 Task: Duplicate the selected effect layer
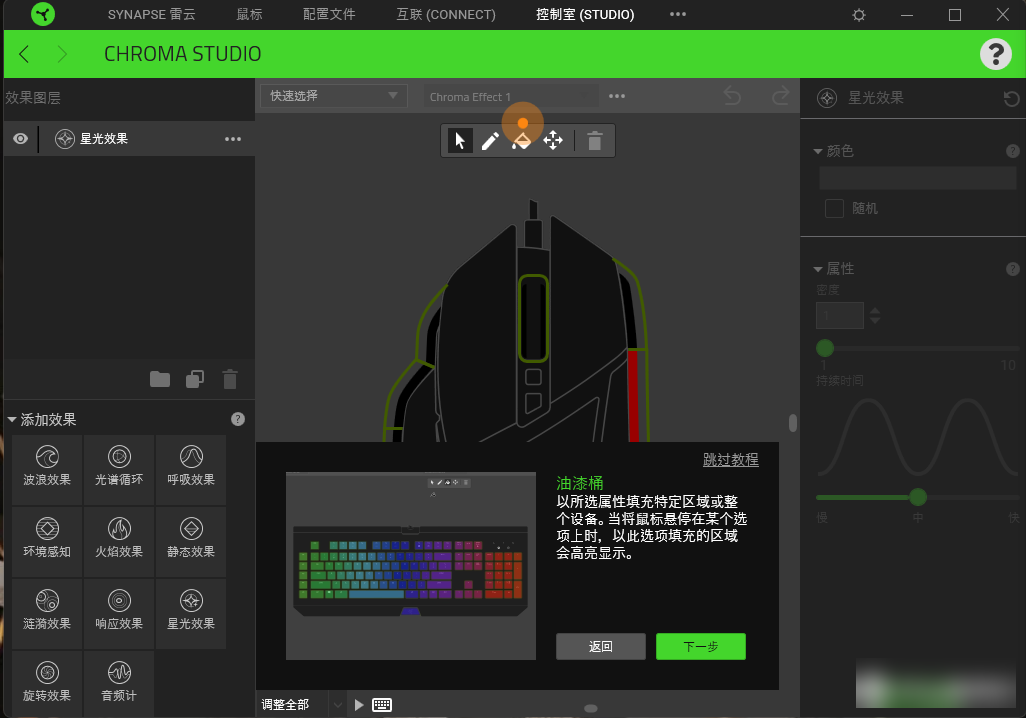tap(195, 379)
